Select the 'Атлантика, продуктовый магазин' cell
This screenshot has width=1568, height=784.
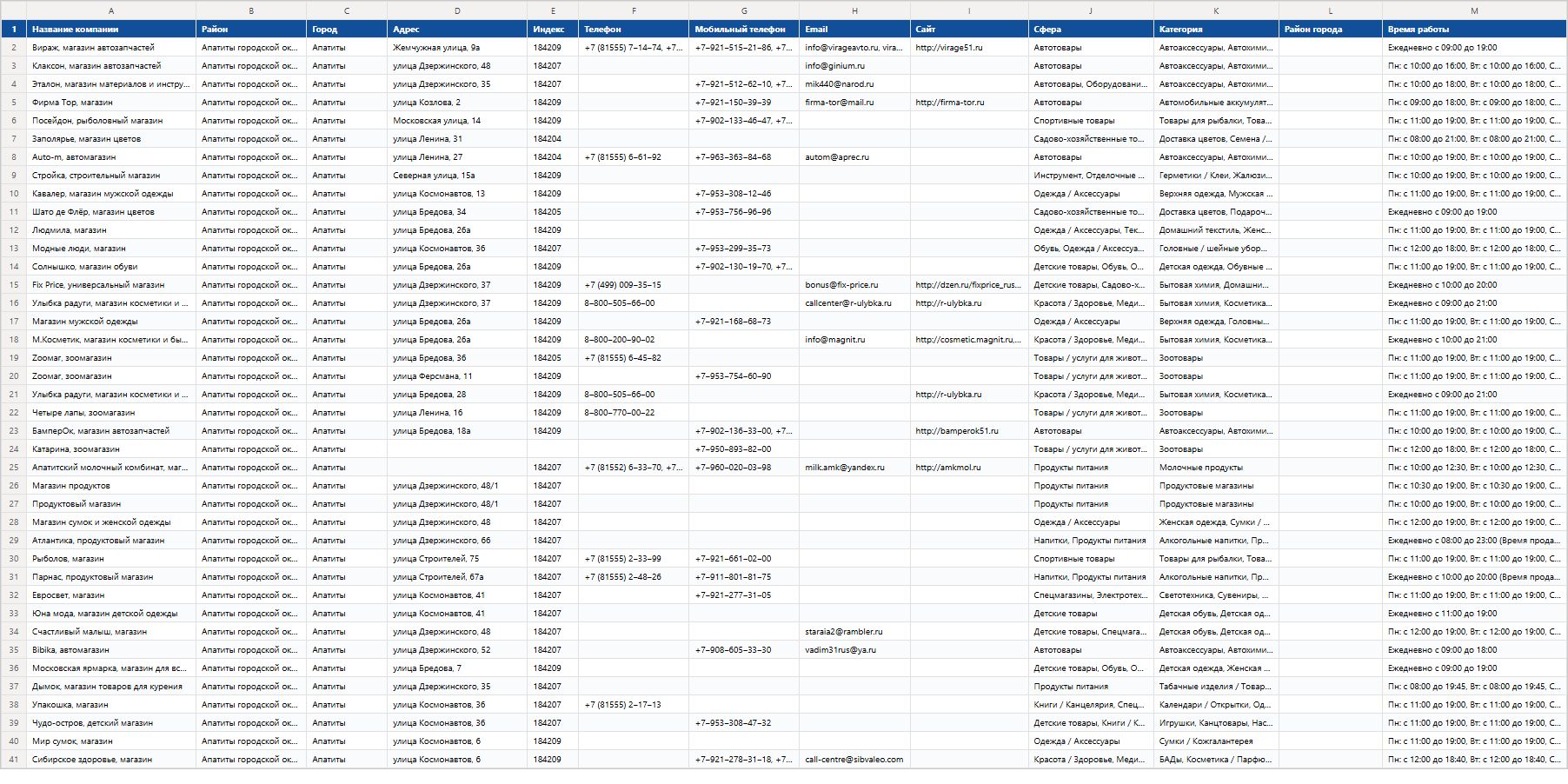[111, 541]
